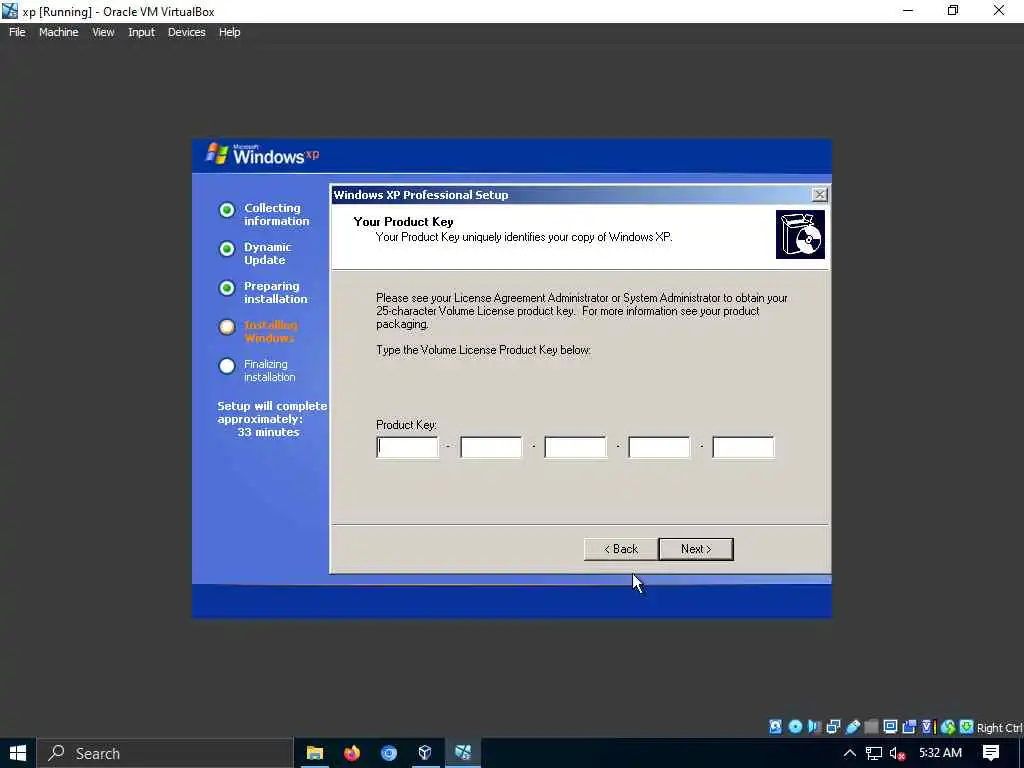Open the Input menu

141,32
